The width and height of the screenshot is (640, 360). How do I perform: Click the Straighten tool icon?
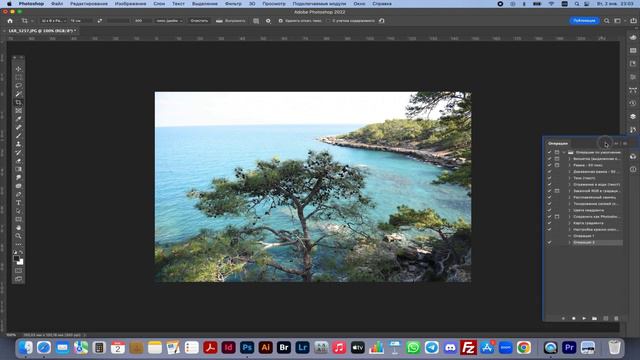(x=219, y=21)
